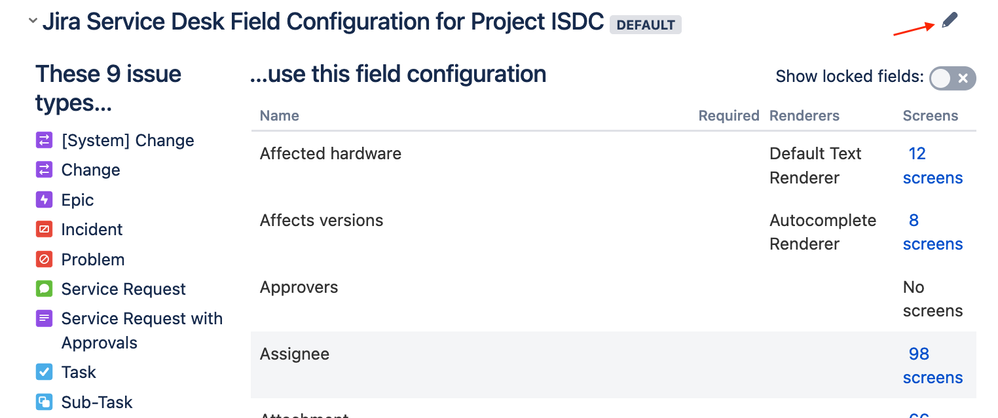
Task: Click the pencil edit icon
Action: click(949, 21)
